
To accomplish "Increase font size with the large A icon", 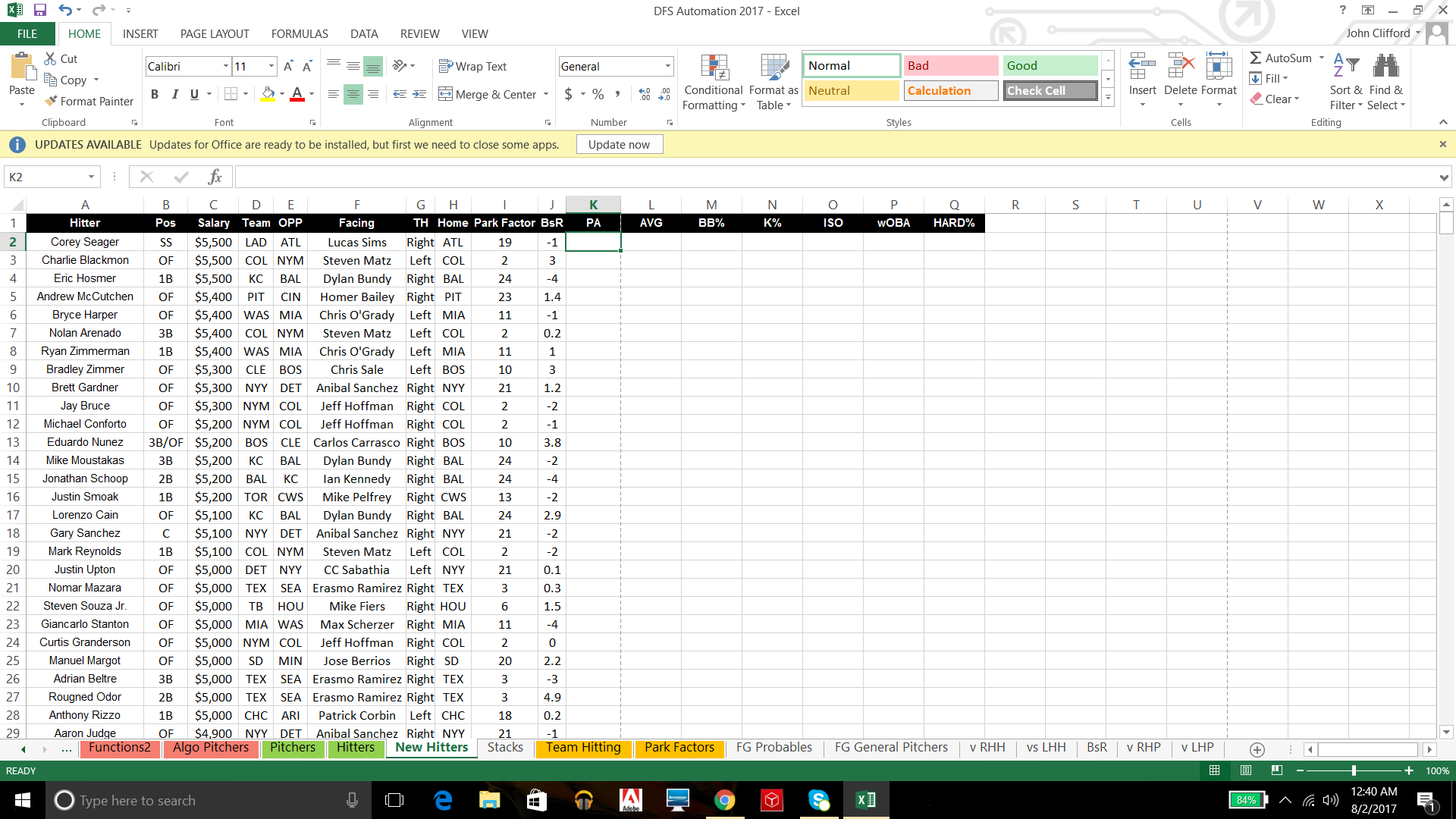I will click(x=288, y=67).
